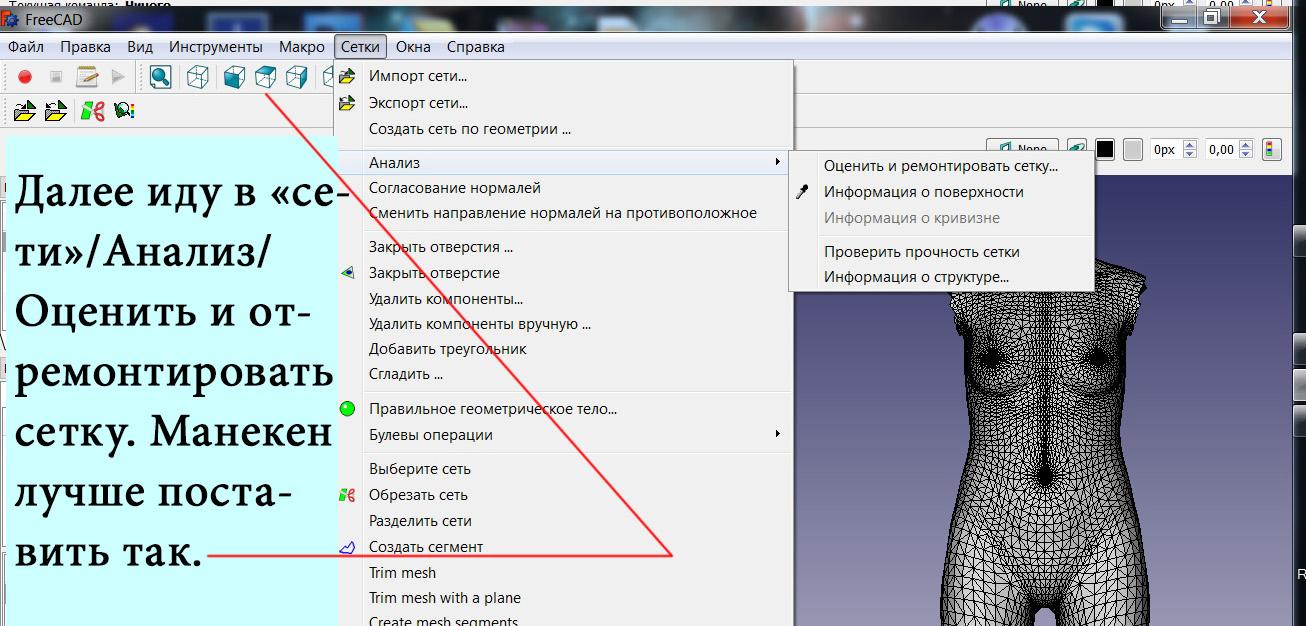The width and height of the screenshot is (1306, 626).
Task: Open the Окна menu
Action: pyautogui.click(x=413, y=47)
